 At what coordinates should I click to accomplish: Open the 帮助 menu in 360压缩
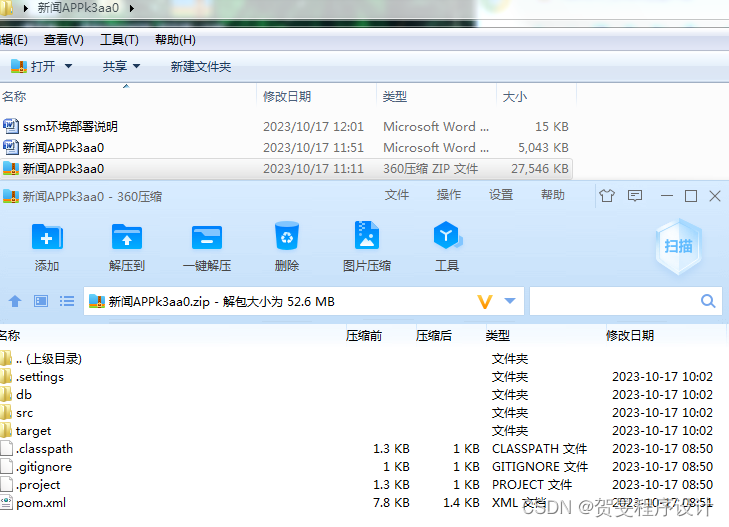click(553, 195)
